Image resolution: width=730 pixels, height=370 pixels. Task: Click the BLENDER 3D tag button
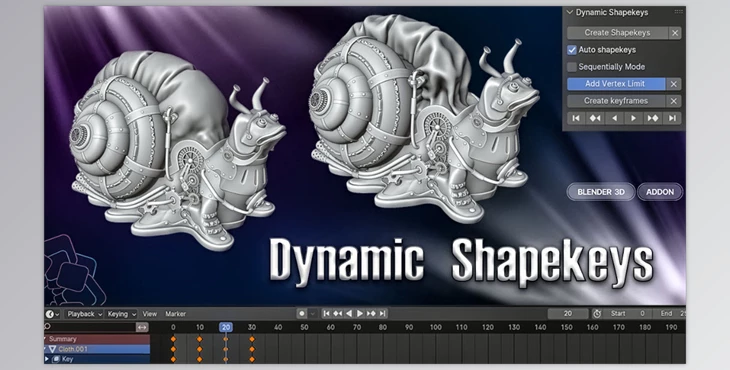(x=601, y=192)
